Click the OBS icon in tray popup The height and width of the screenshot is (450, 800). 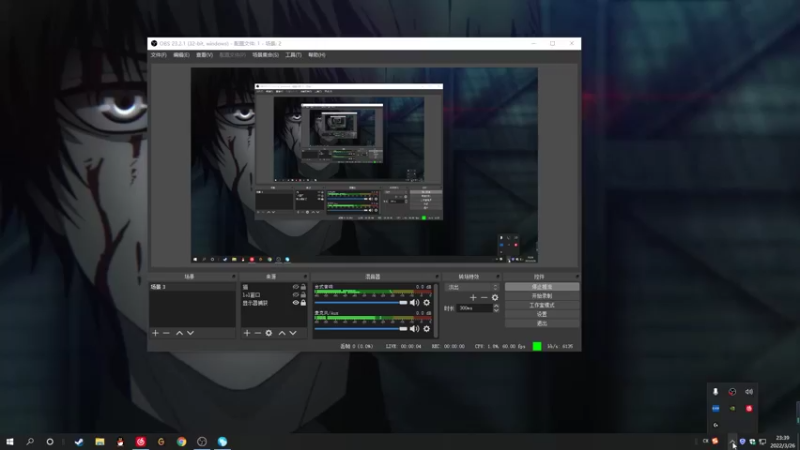732,392
